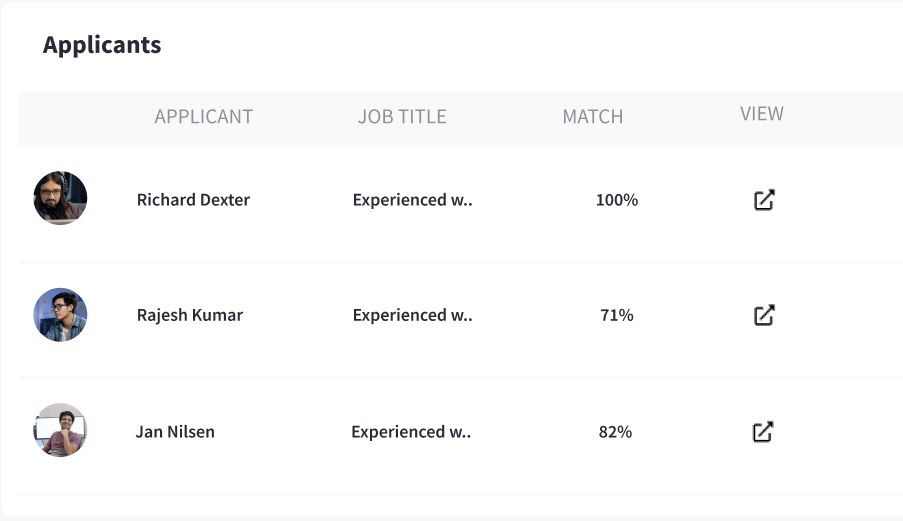Click Rajesh Kumar's truncated job title
The width and height of the screenshot is (903, 521).
[412, 315]
